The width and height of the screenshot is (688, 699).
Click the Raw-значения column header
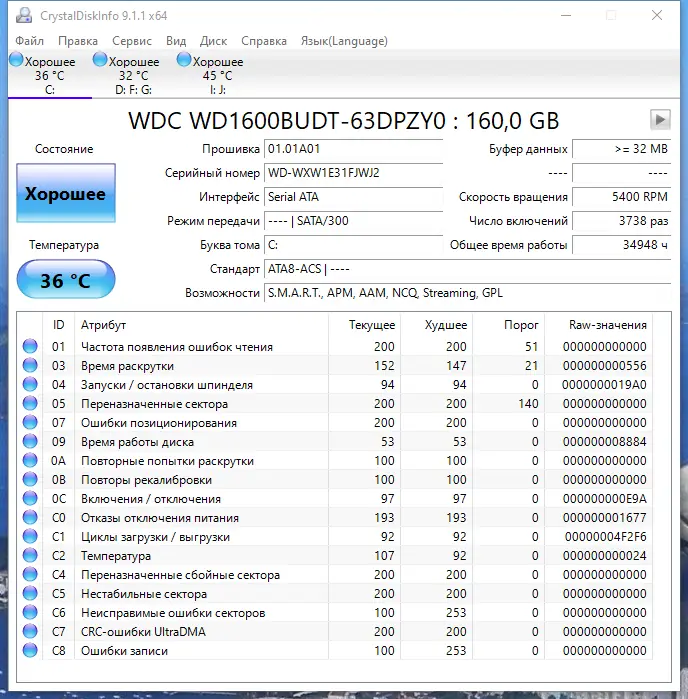[x=598, y=325]
